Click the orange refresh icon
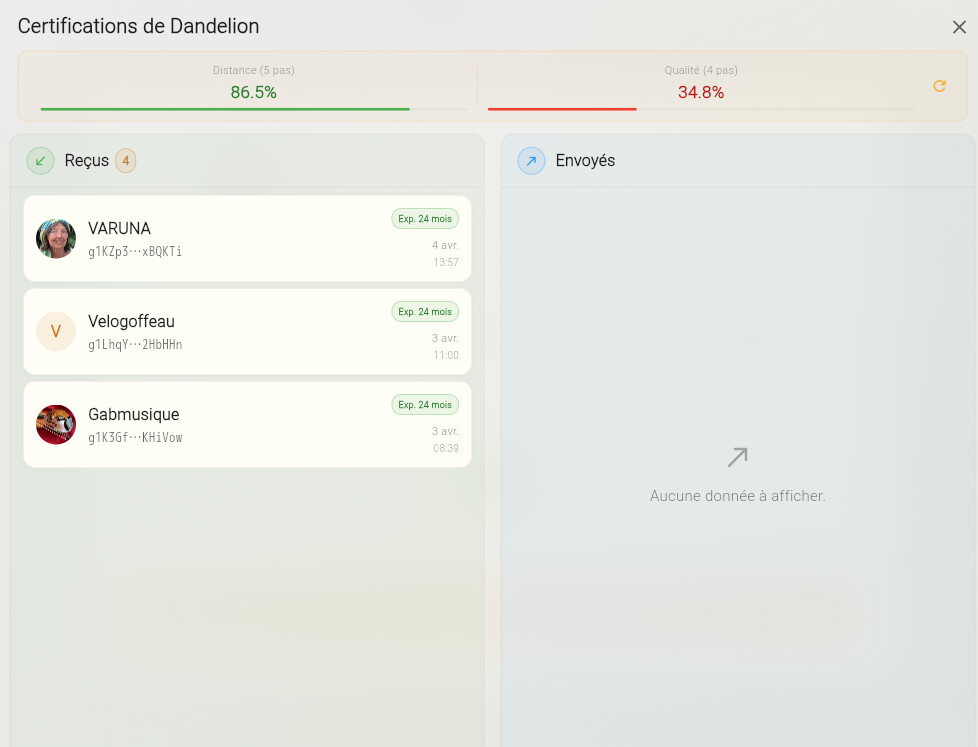This screenshot has width=978, height=747. click(x=939, y=86)
